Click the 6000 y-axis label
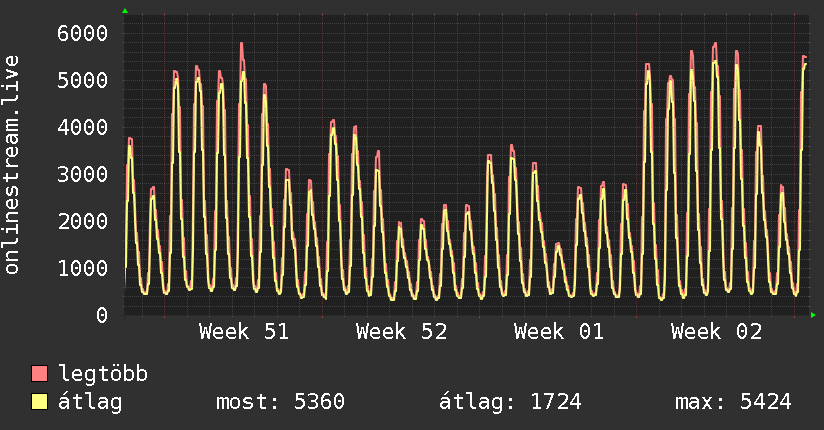This screenshot has width=824, height=430. click(x=83, y=33)
